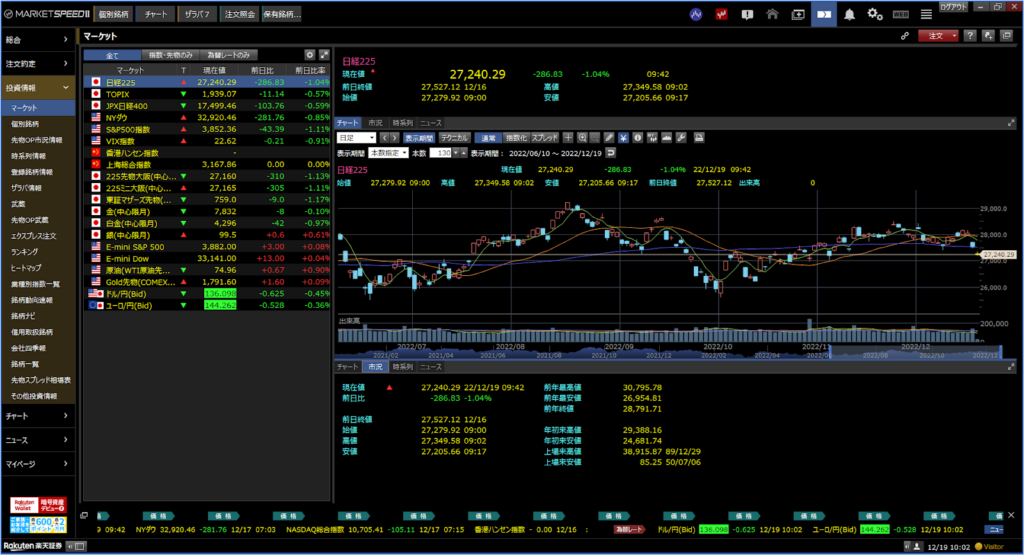Click the zoom-in magnifier on chart toolbar
The height and width of the screenshot is (555, 1024).
582,138
